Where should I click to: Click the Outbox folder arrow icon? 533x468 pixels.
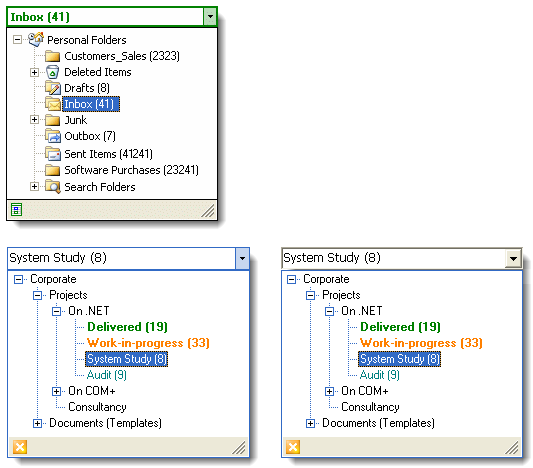(53, 136)
